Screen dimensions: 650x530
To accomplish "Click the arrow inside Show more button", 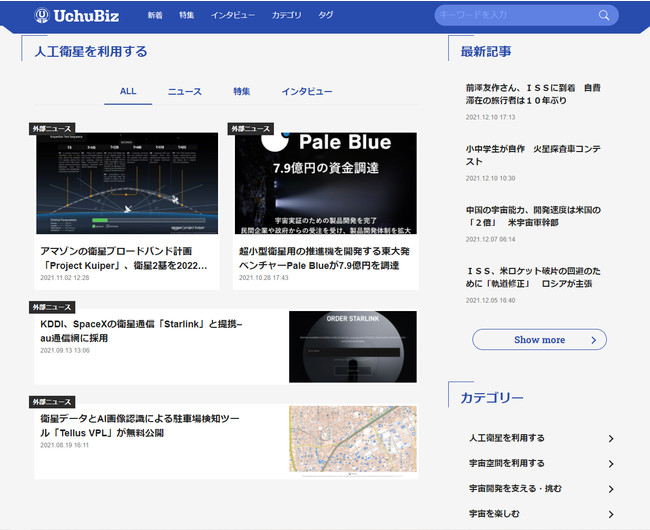I will click(594, 340).
